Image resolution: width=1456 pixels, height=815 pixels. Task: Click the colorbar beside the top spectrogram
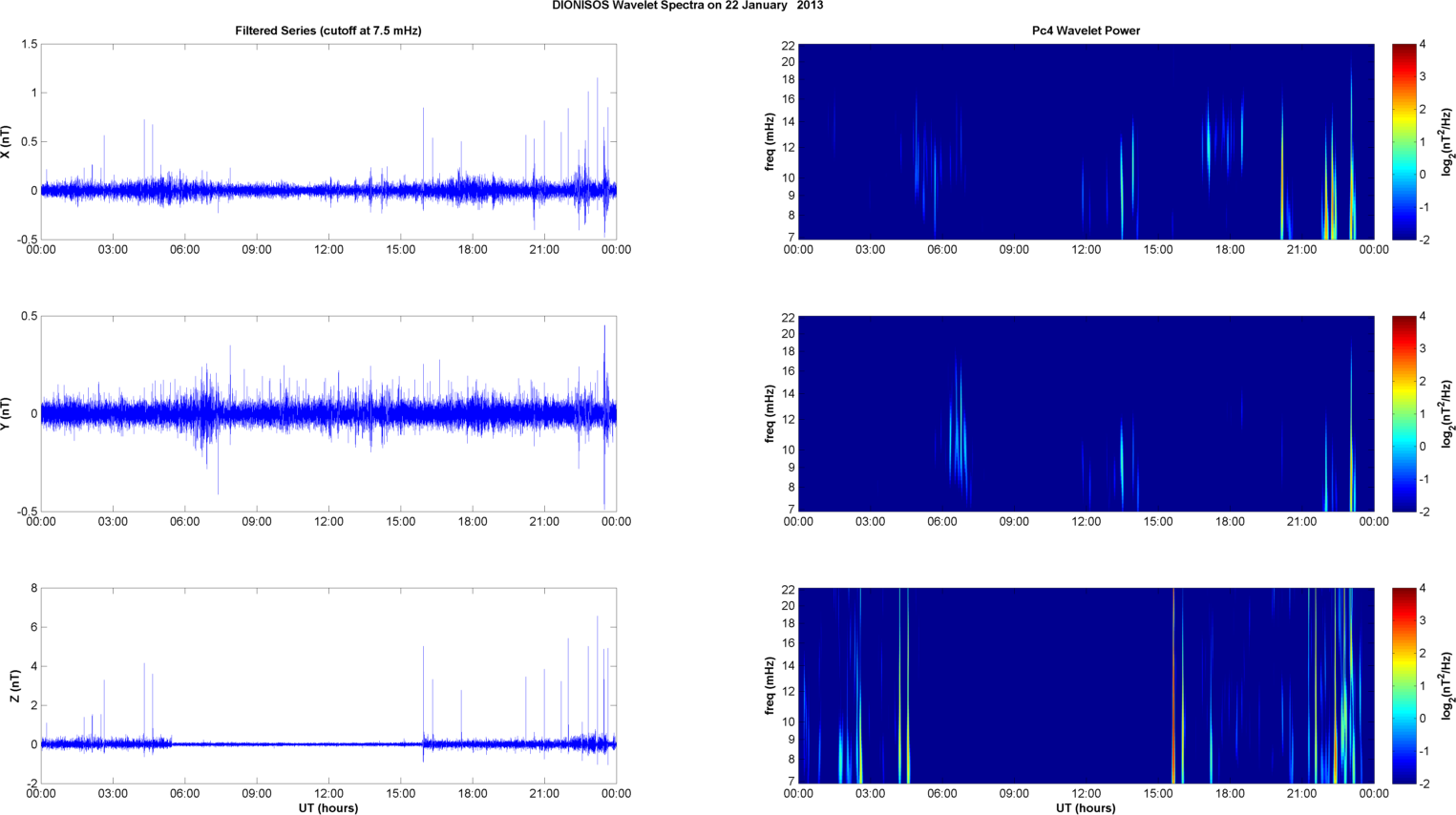(1403, 142)
